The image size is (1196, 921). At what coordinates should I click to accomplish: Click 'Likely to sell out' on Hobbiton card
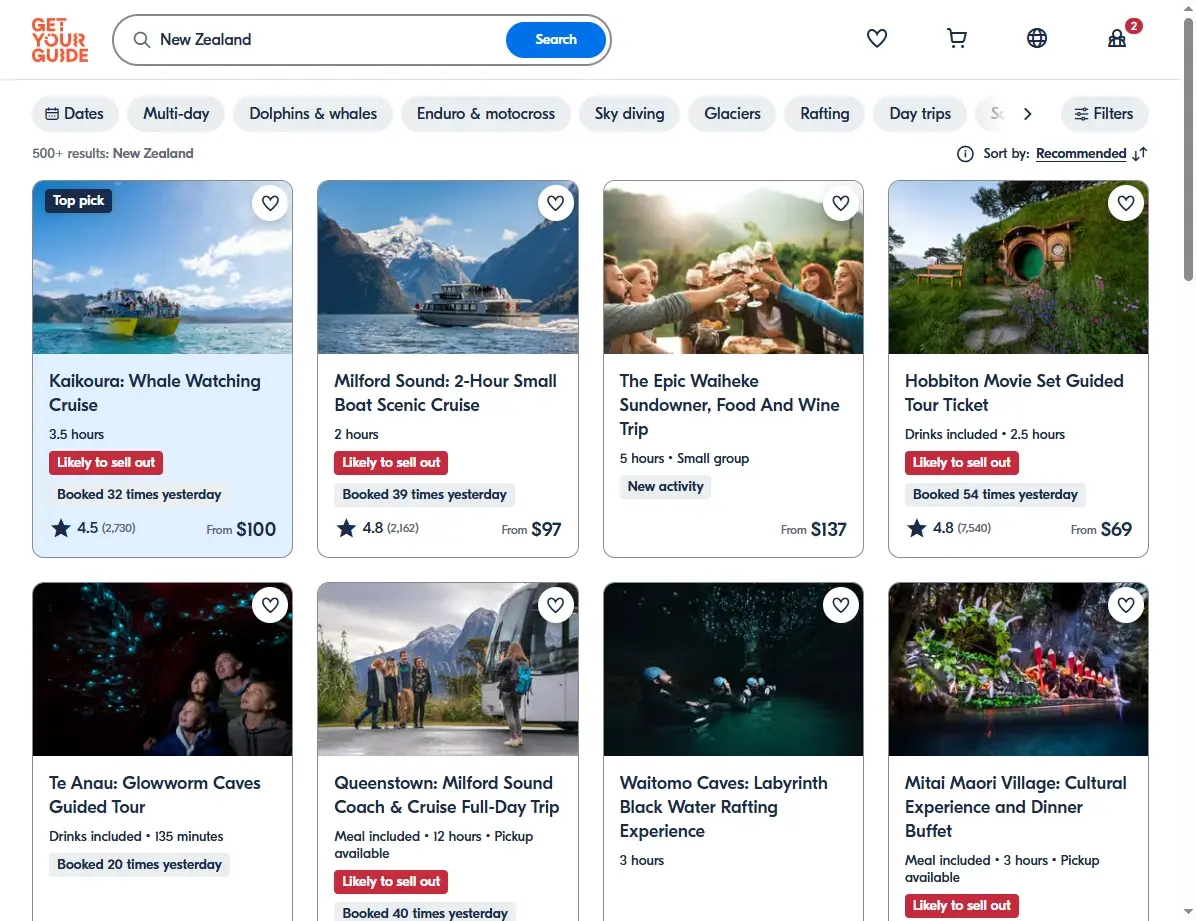click(961, 462)
